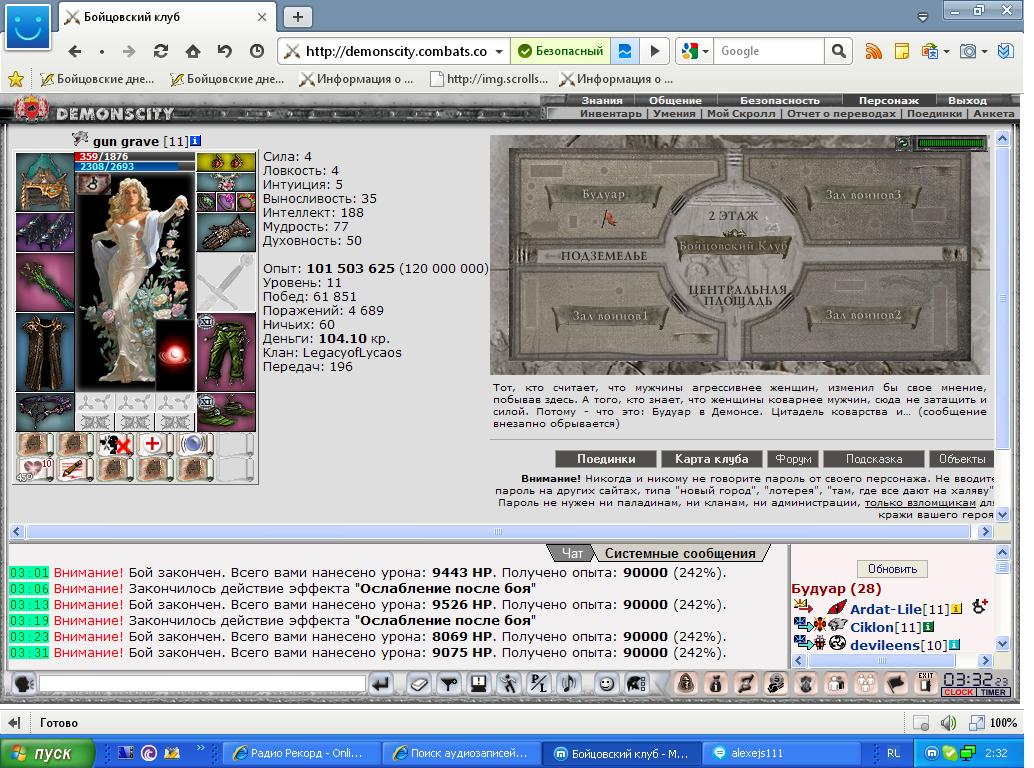Image resolution: width=1034 pixels, height=768 pixels.
Task: Click the equipped helmet item slot
Action: (45, 182)
